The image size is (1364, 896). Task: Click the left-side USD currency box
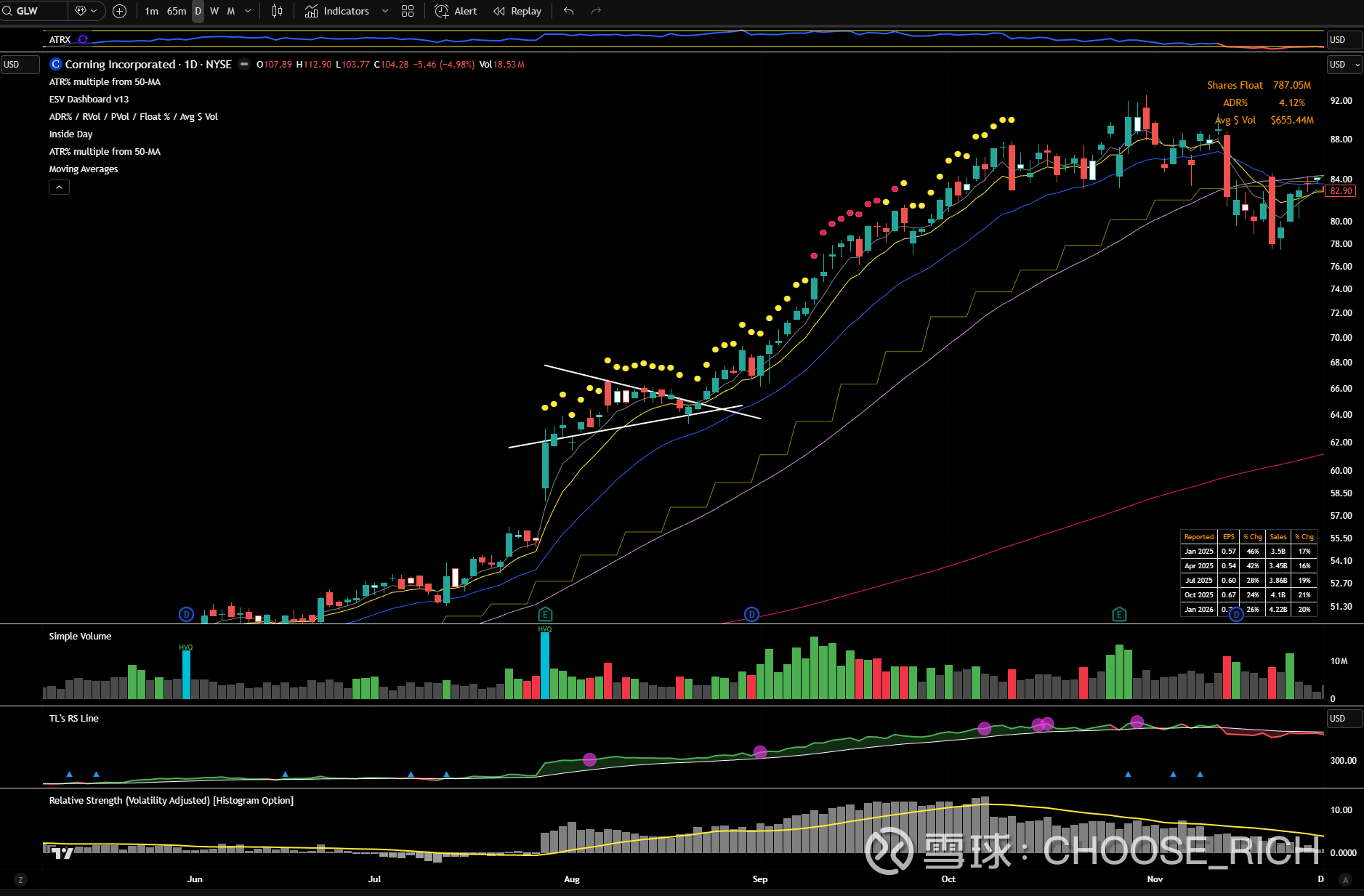point(20,65)
